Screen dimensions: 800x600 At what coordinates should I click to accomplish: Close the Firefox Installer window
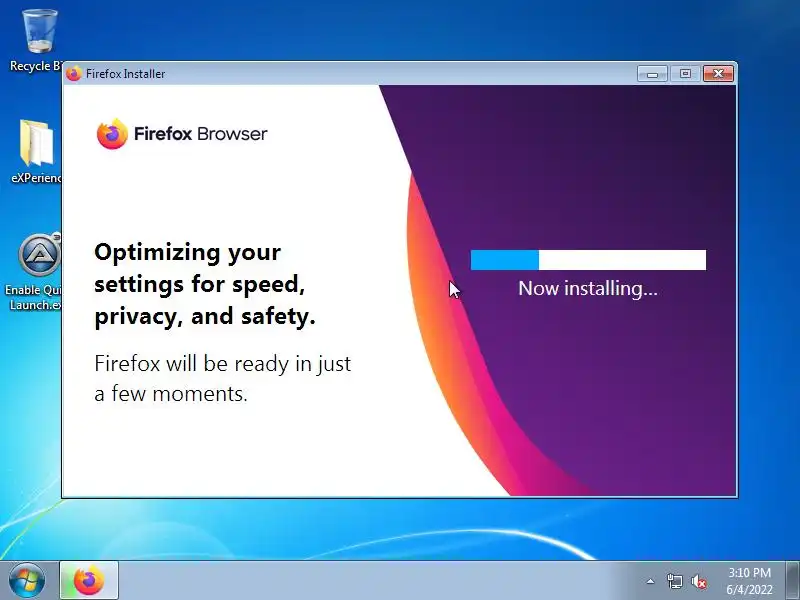tap(718, 74)
